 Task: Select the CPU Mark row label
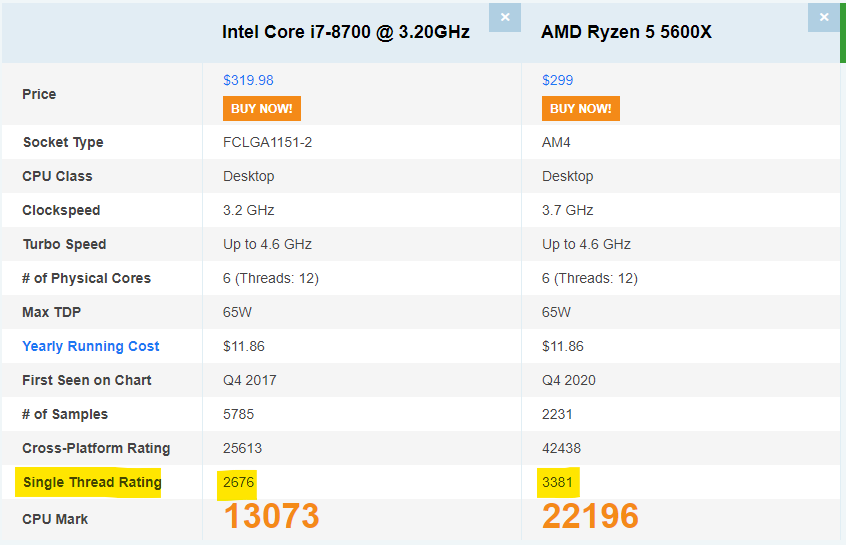tap(55, 520)
